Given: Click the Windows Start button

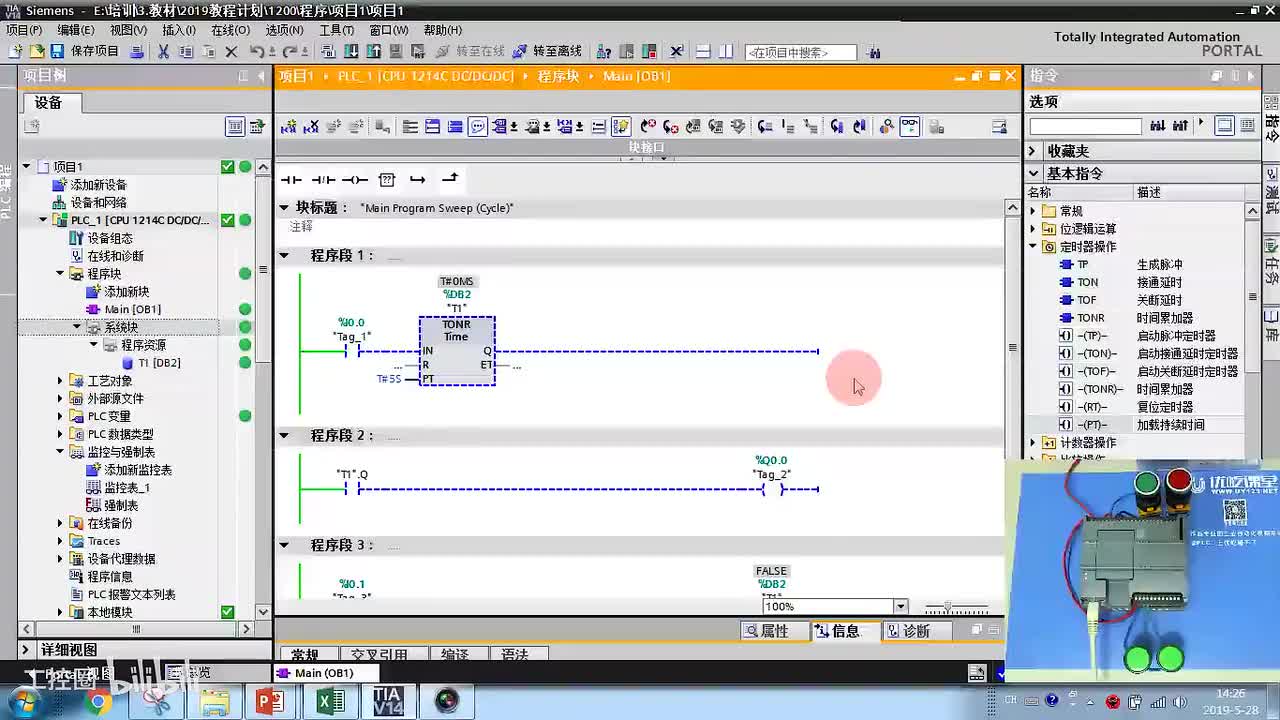Looking at the screenshot, I should pyautogui.click(x=22, y=702).
